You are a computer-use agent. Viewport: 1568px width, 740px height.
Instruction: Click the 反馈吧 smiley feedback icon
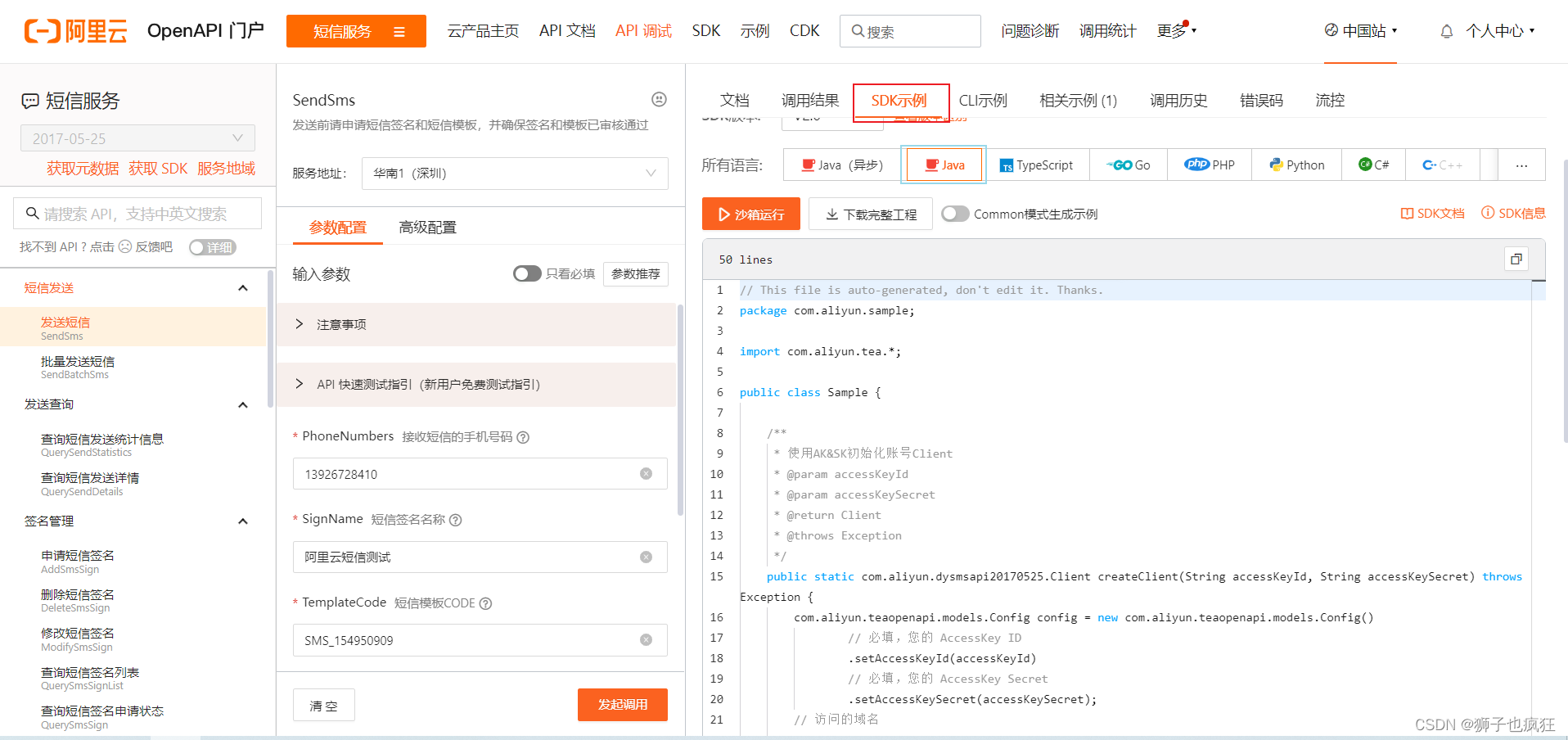125,246
